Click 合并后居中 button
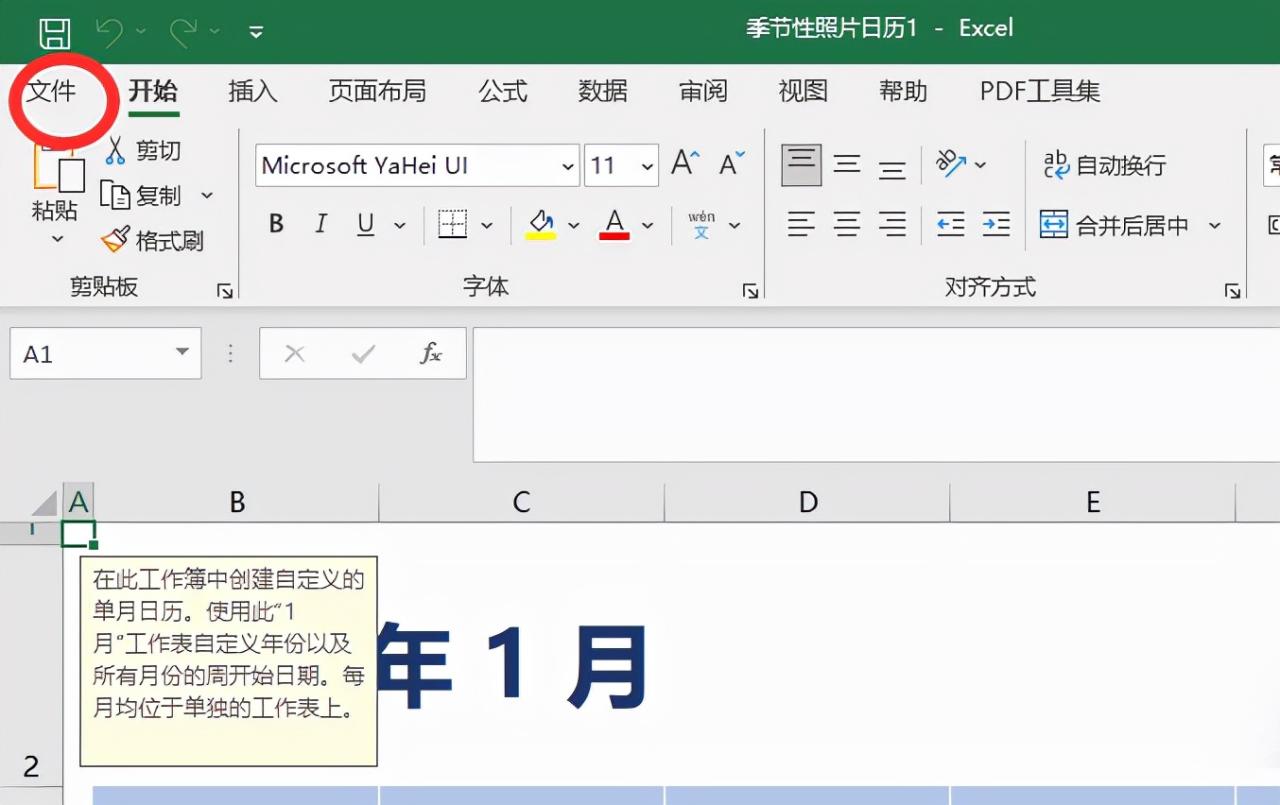 click(x=1114, y=225)
